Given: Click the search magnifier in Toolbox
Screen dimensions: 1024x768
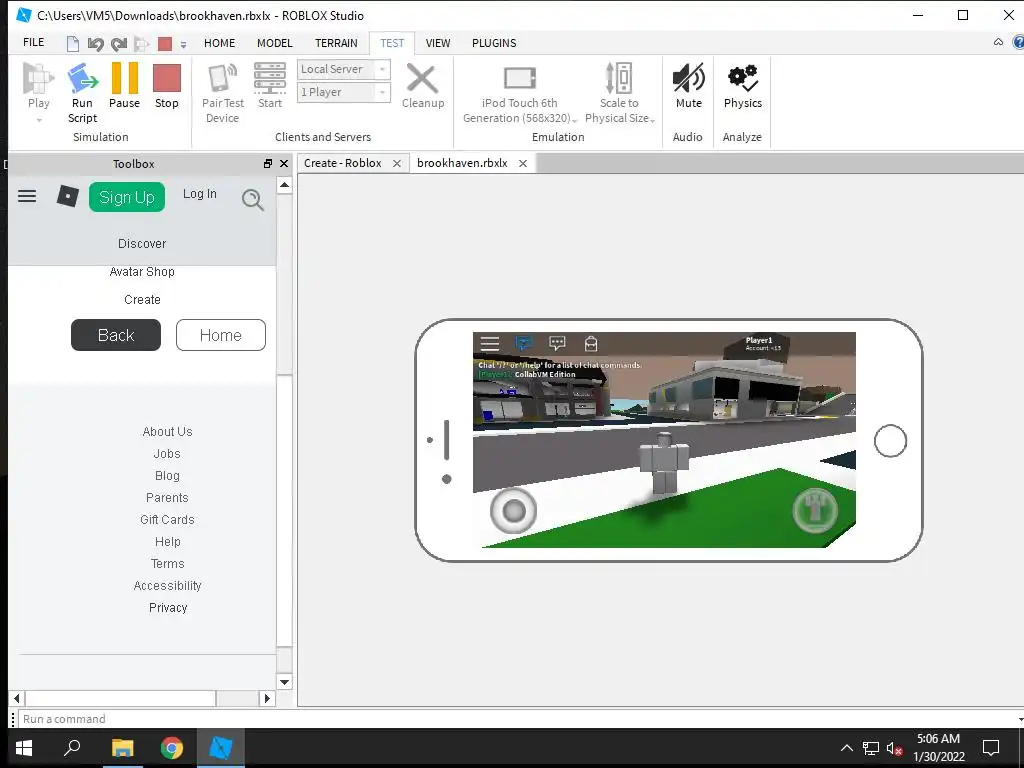Looking at the screenshot, I should tap(253, 199).
